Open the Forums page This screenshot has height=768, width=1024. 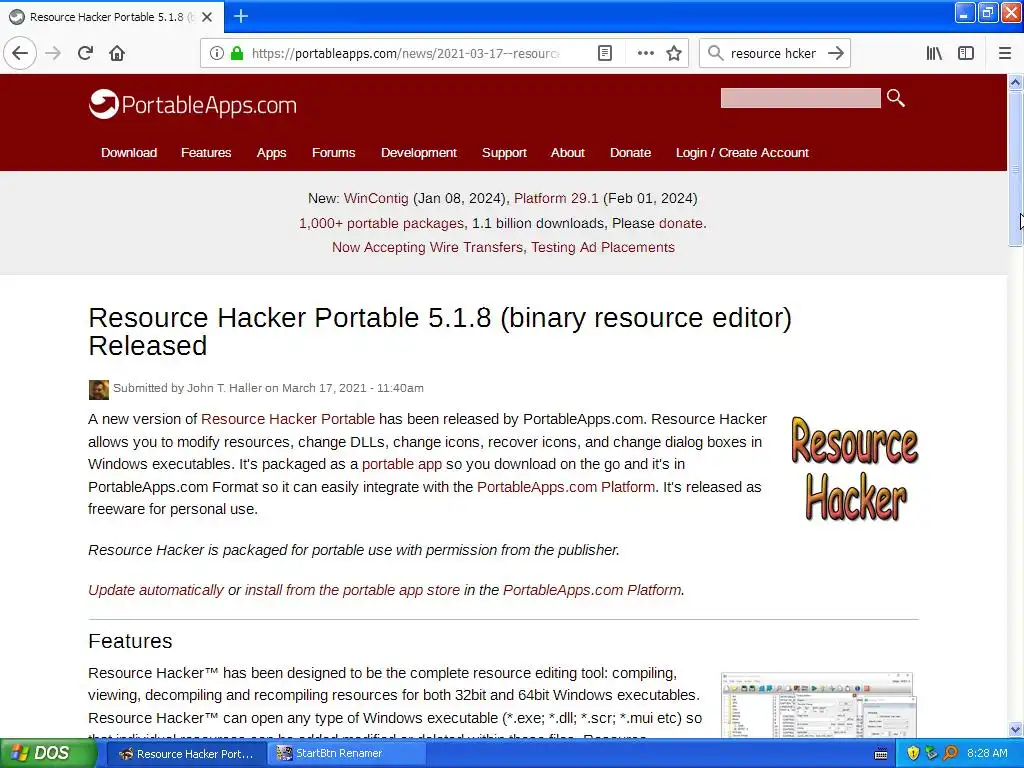click(x=333, y=153)
